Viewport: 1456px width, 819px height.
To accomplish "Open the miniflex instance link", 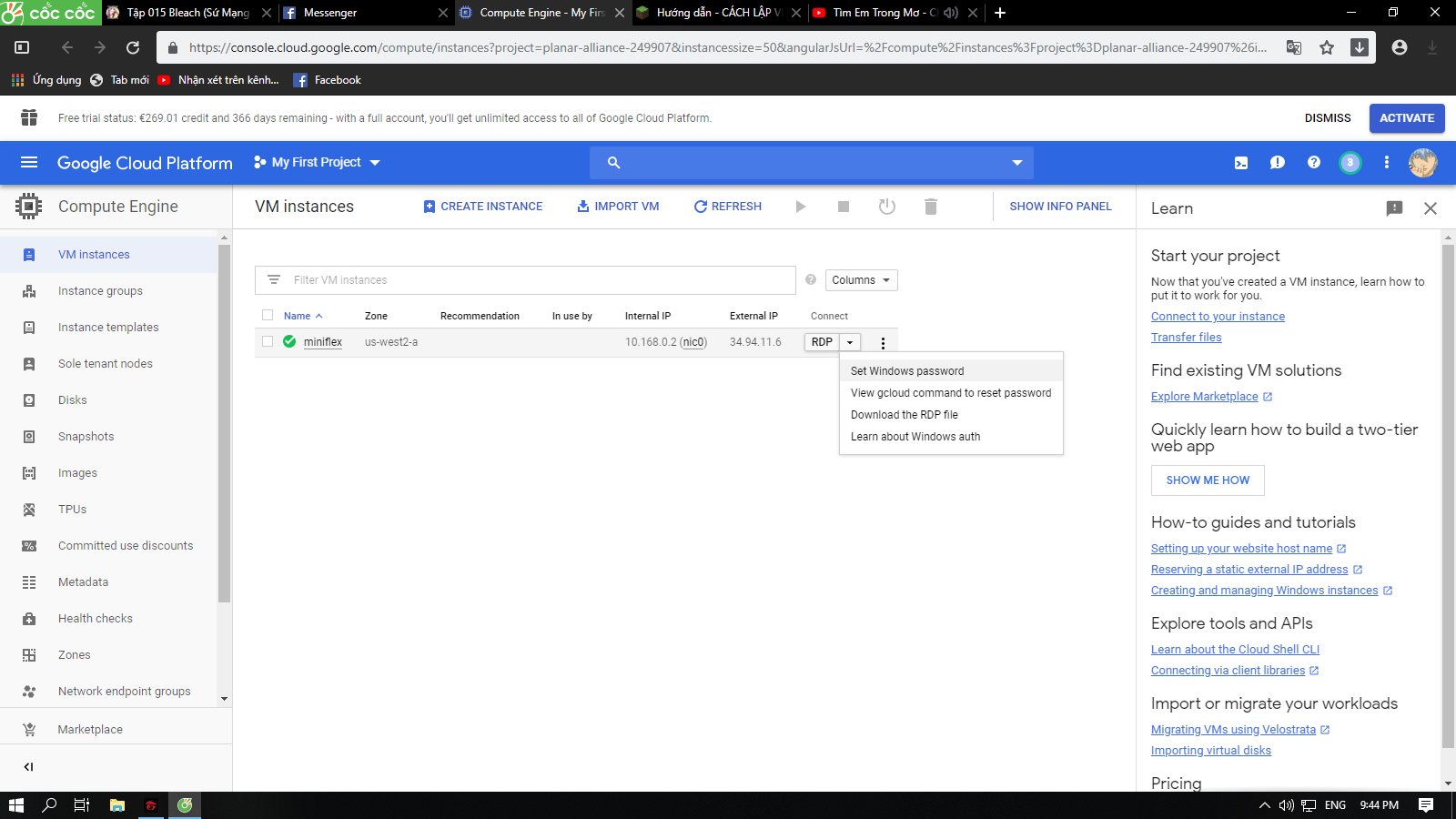I will coord(323,342).
